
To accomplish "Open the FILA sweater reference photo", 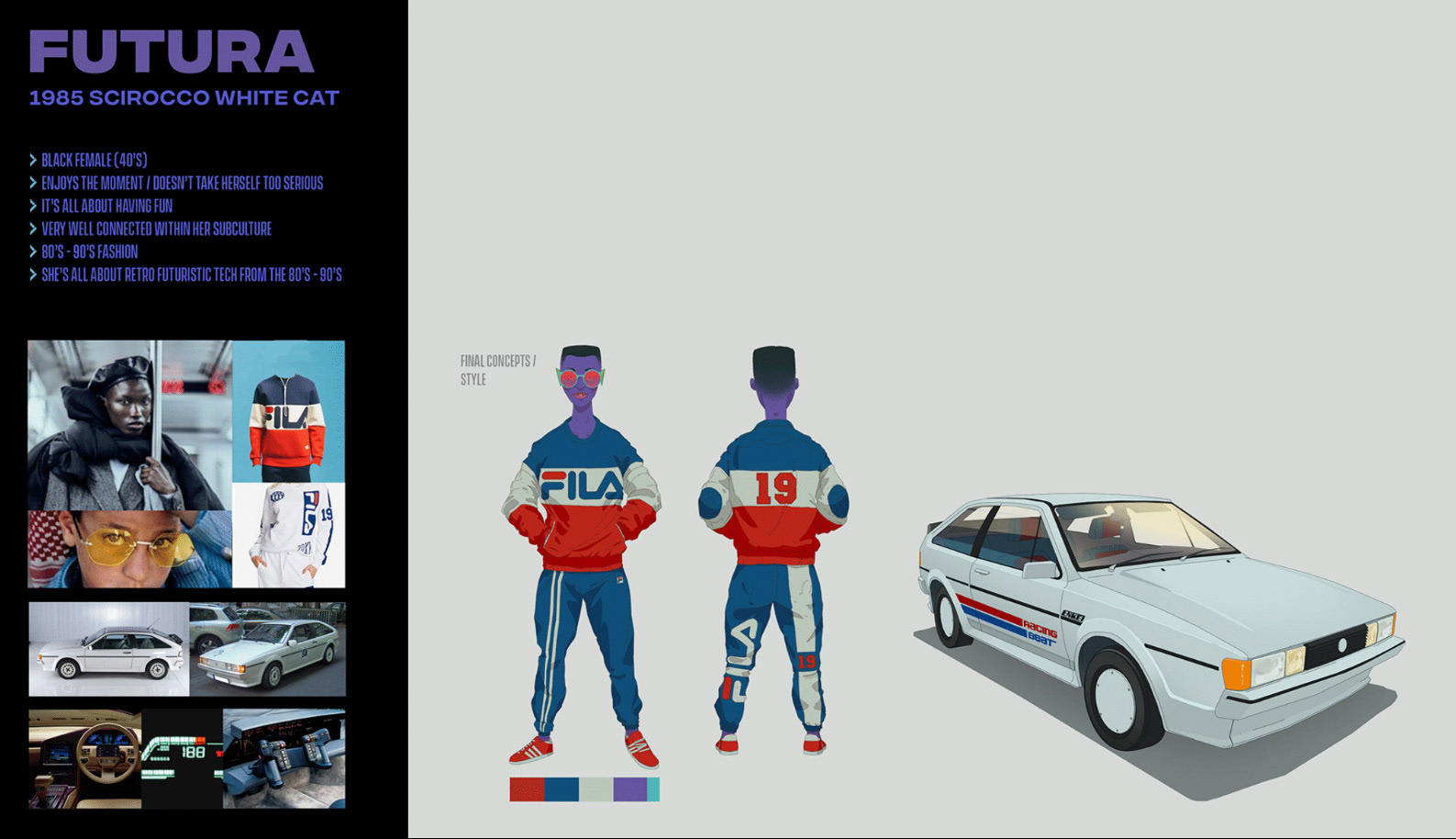I will [x=288, y=411].
